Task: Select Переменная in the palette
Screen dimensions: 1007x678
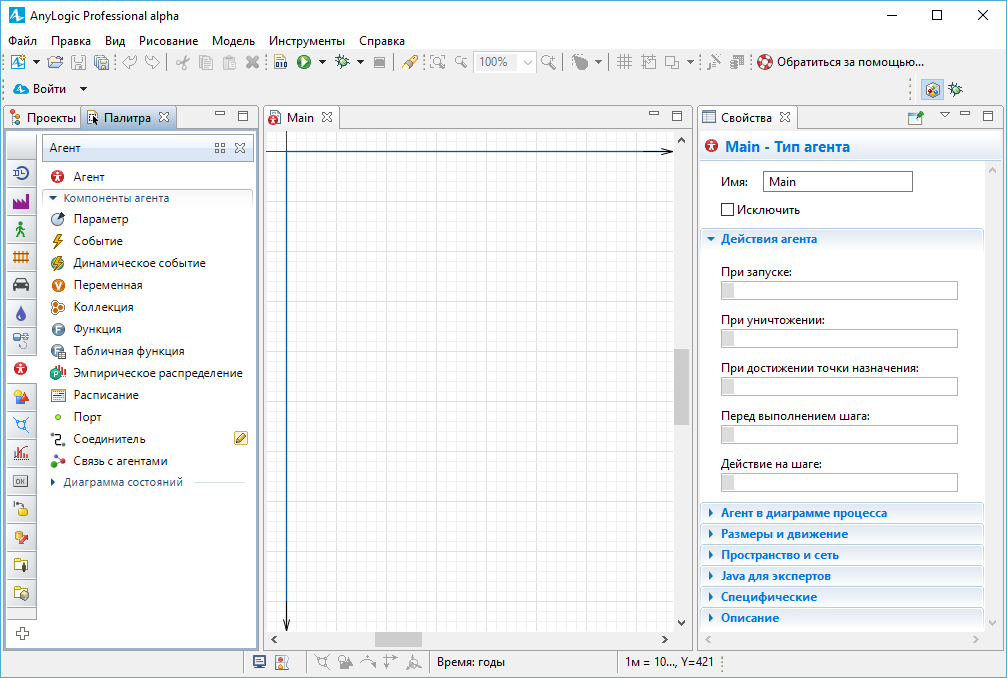Action: [x=108, y=285]
